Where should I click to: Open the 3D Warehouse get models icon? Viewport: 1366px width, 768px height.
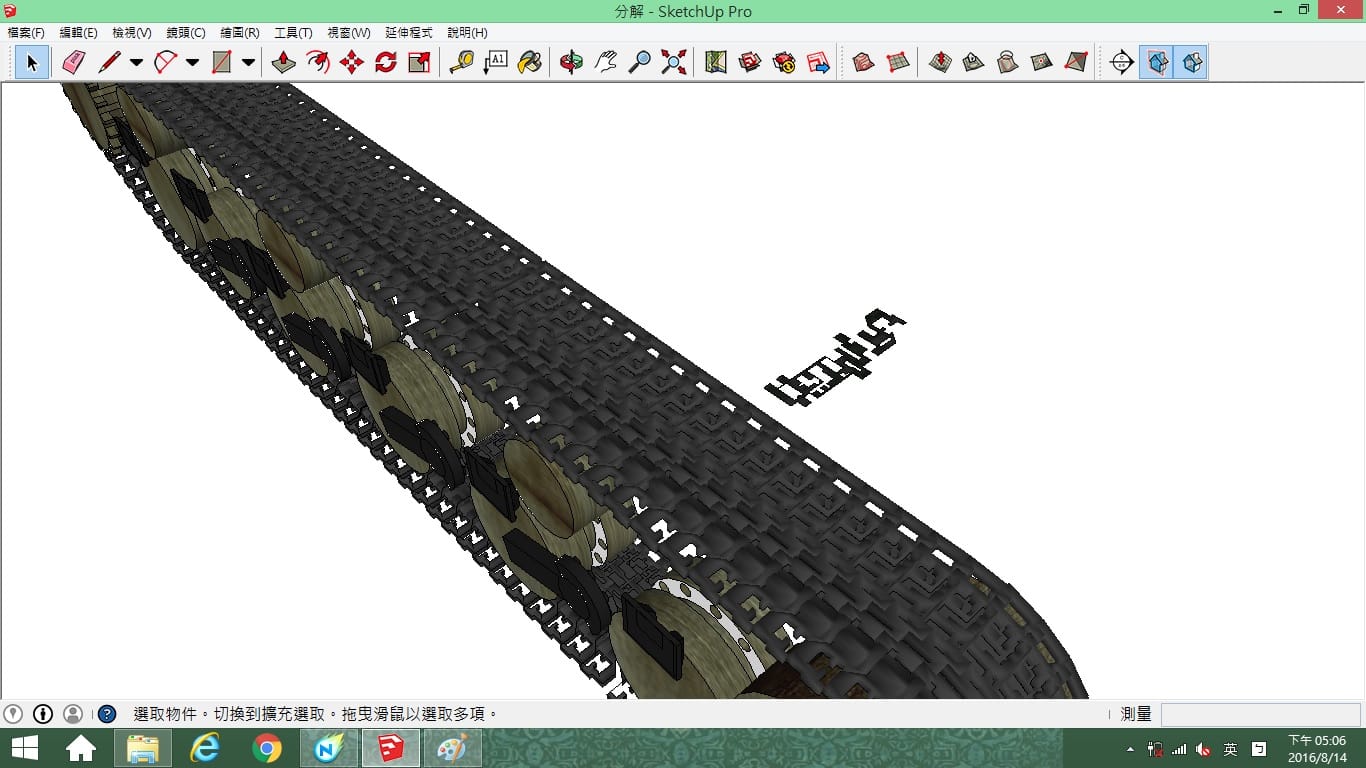749,62
